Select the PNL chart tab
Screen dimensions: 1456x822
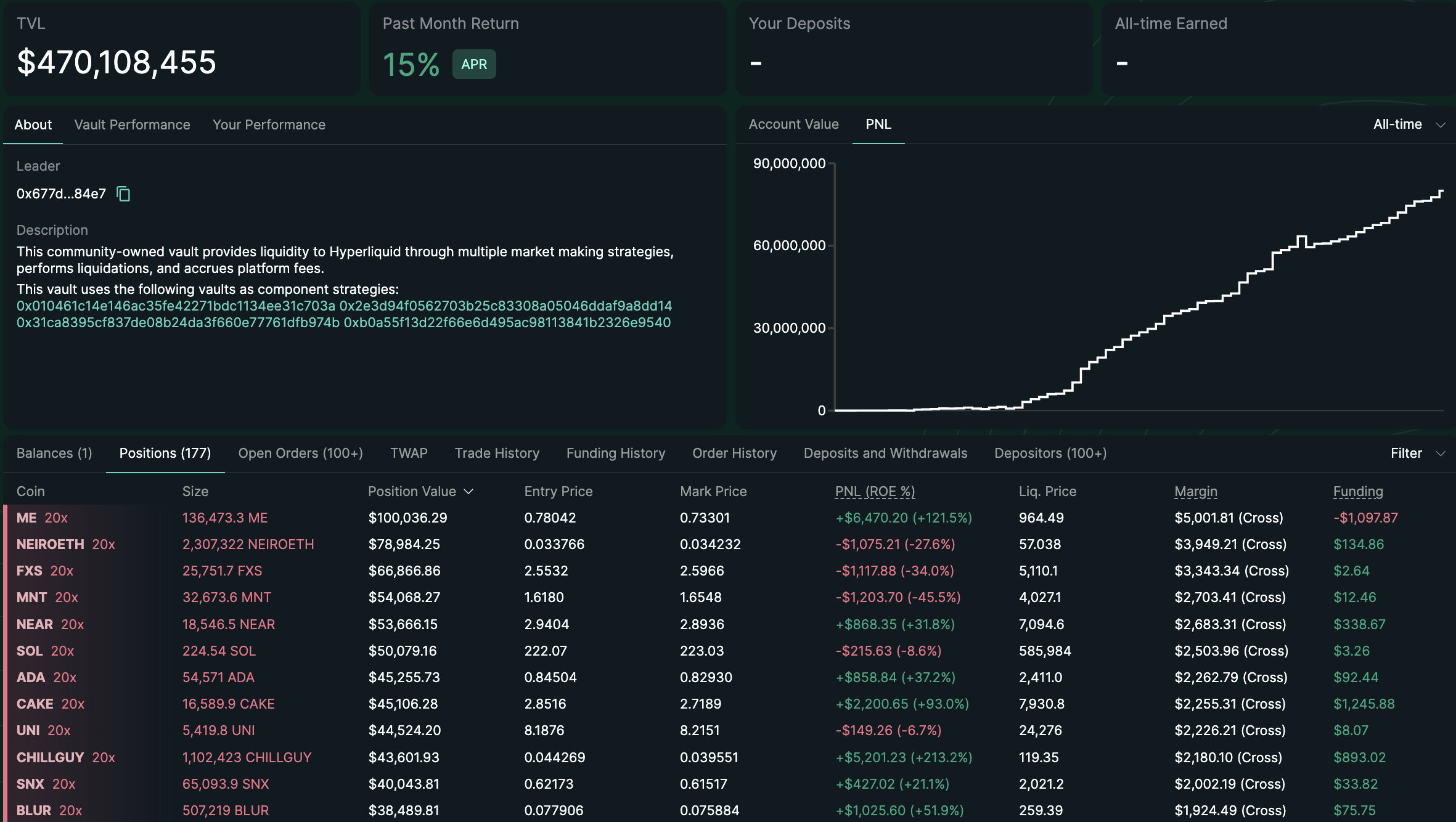878,124
